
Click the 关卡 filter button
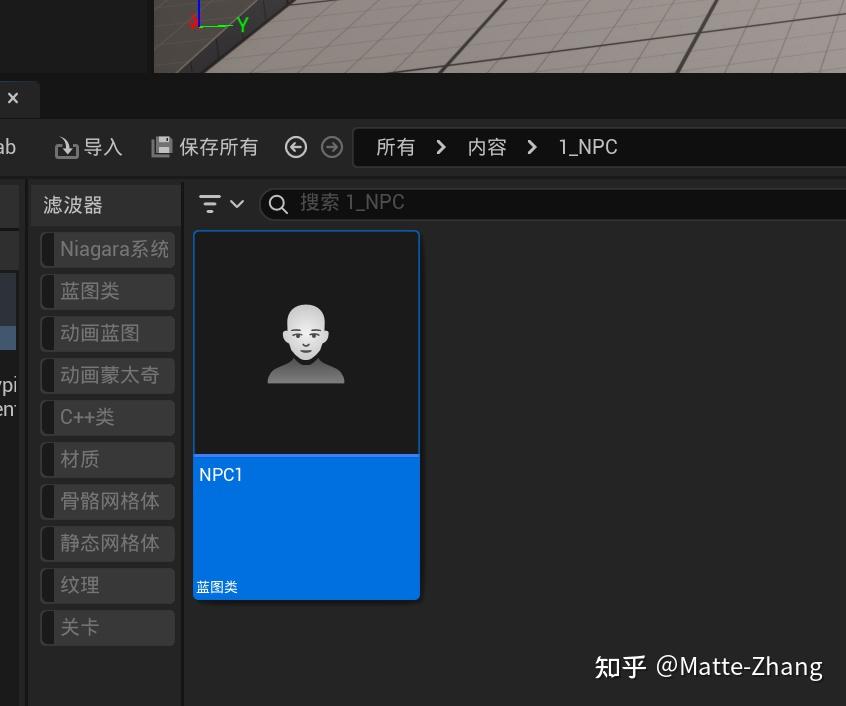107,627
